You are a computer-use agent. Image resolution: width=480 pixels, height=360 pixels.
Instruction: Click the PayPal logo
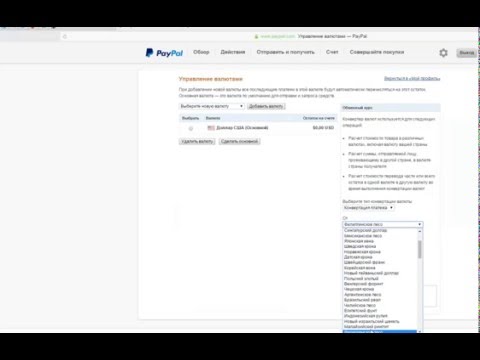click(x=164, y=53)
